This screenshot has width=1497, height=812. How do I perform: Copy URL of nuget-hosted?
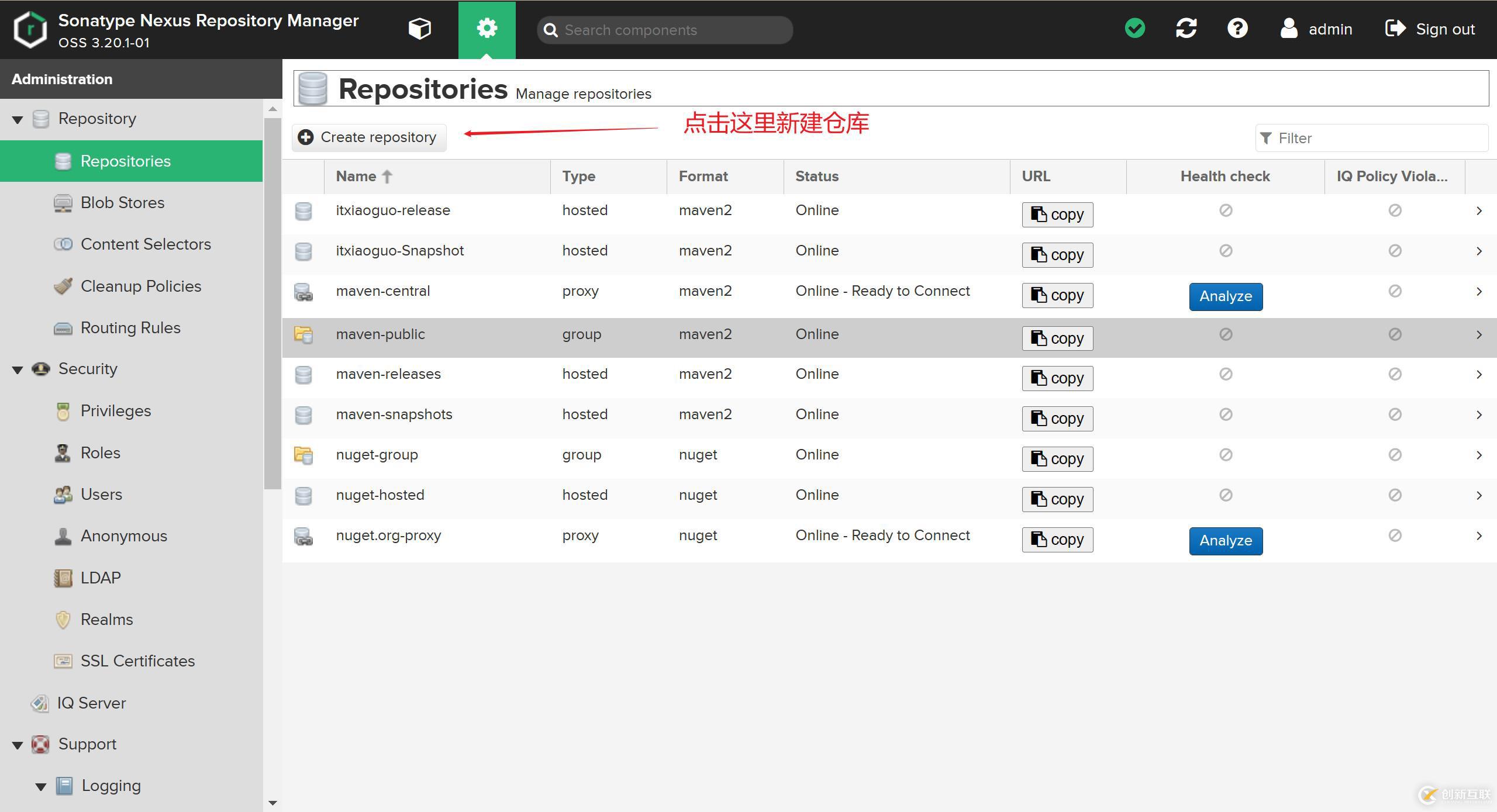[x=1057, y=499]
